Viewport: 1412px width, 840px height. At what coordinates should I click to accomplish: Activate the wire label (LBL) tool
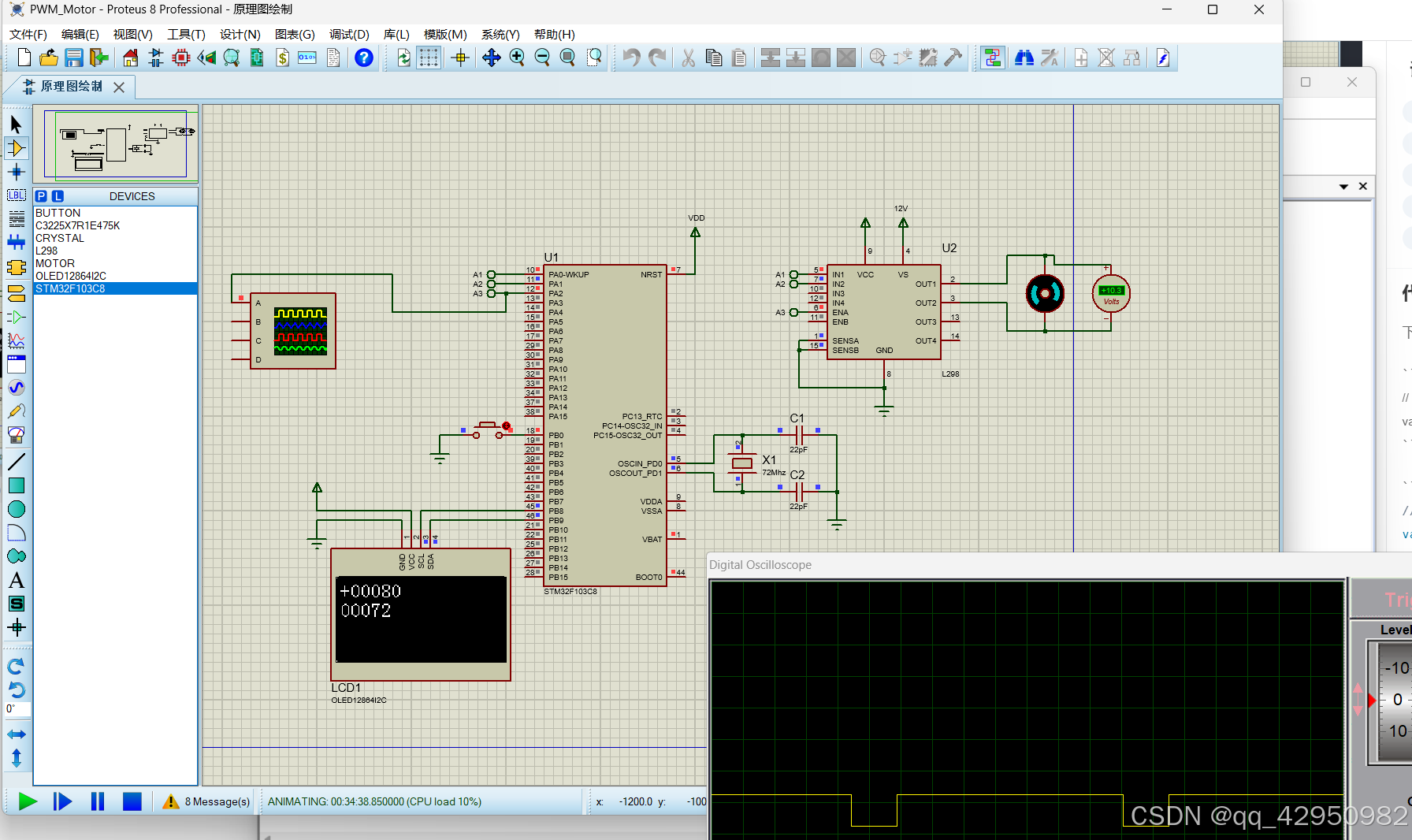click(x=17, y=195)
